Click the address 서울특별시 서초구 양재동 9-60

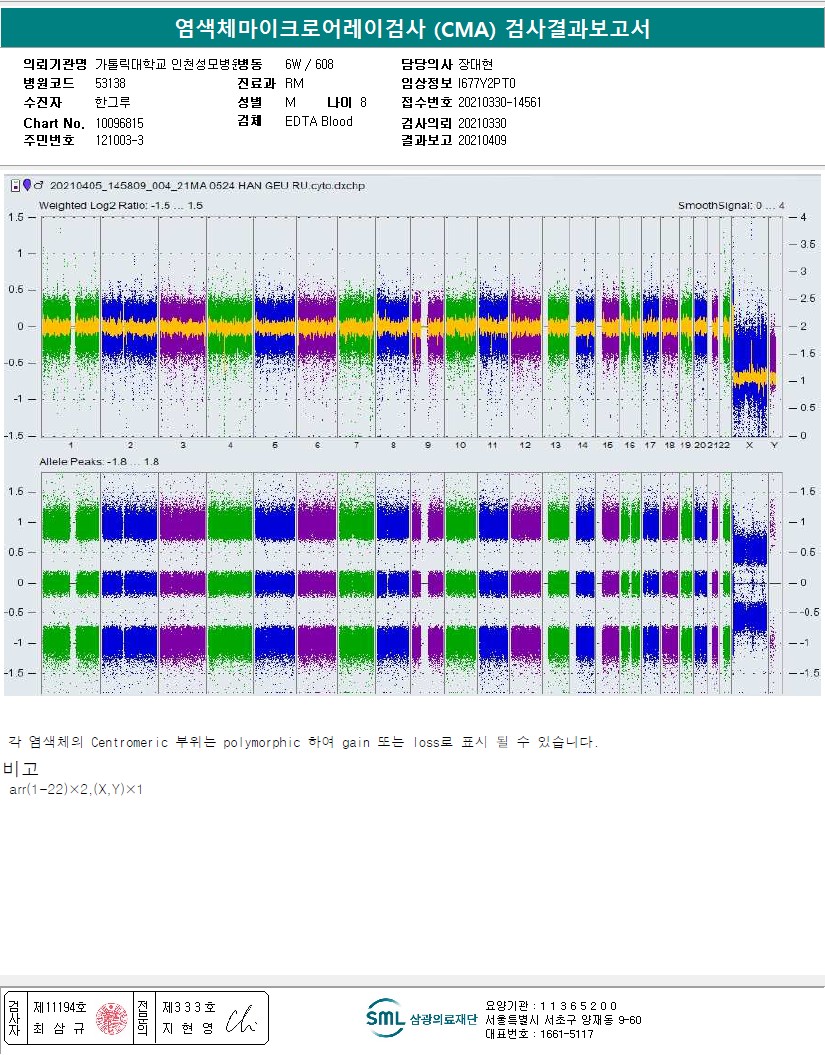[x=563, y=1020]
